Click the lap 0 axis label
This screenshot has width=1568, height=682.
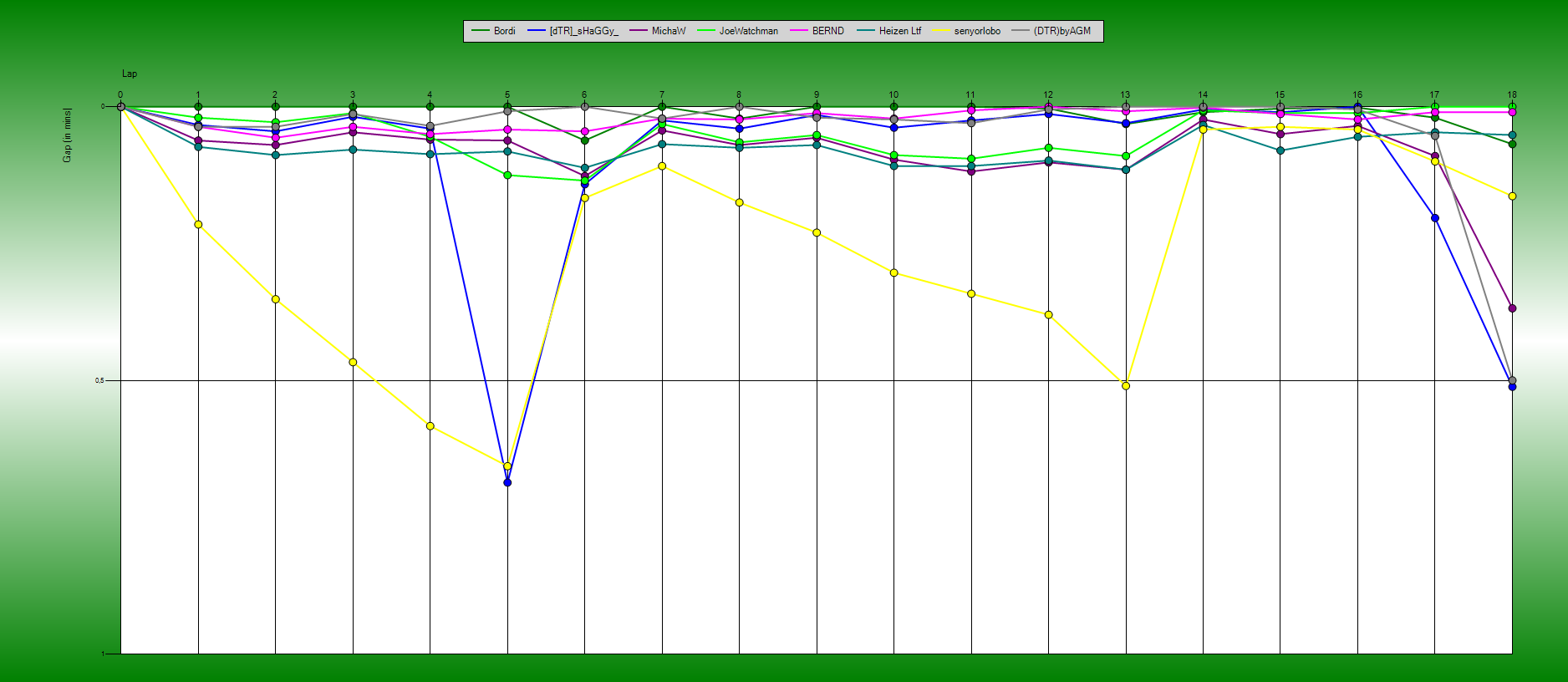click(120, 95)
